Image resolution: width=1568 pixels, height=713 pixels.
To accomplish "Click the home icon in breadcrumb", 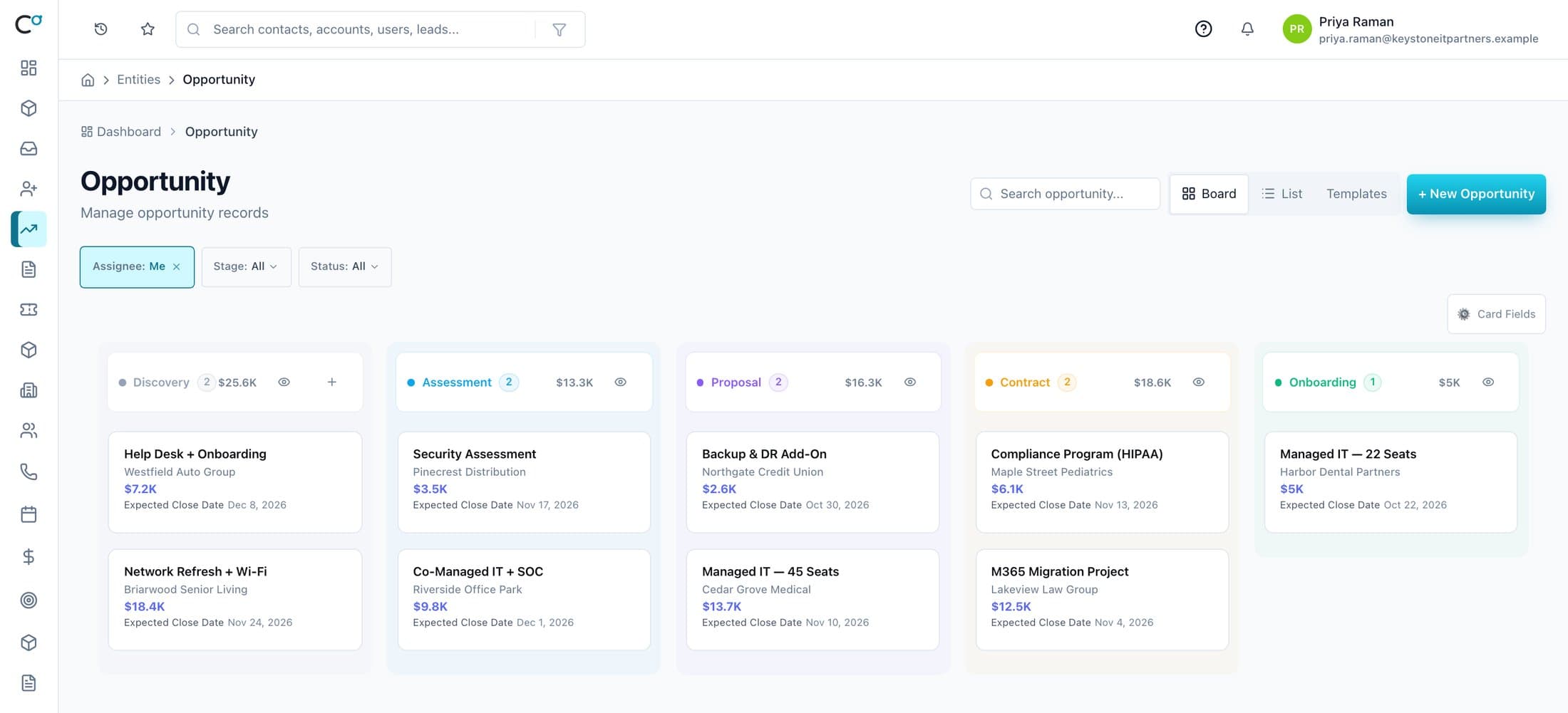I will pyautogui.click(x=88, y=80).
